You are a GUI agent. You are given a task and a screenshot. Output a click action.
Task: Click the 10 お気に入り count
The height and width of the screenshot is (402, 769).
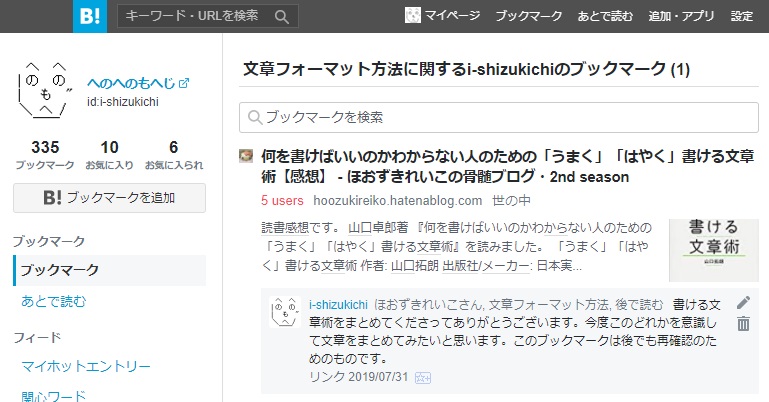pos(109,154)
